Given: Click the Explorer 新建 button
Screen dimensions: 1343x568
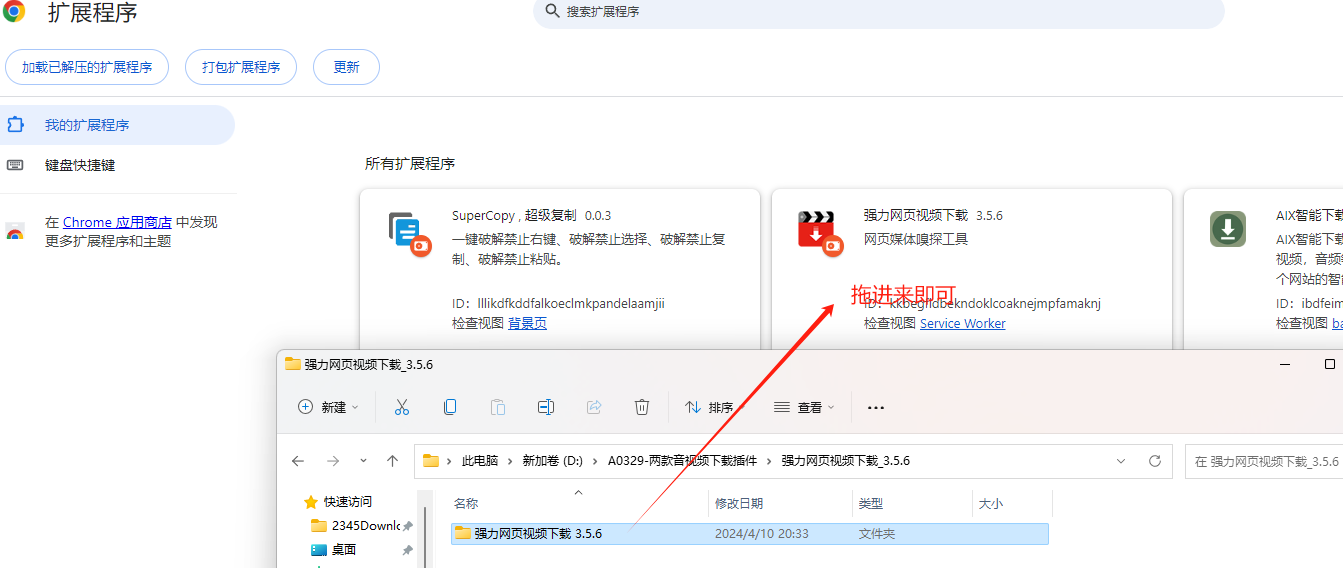Looking at the screenshot, I should (x=328, y=407).
